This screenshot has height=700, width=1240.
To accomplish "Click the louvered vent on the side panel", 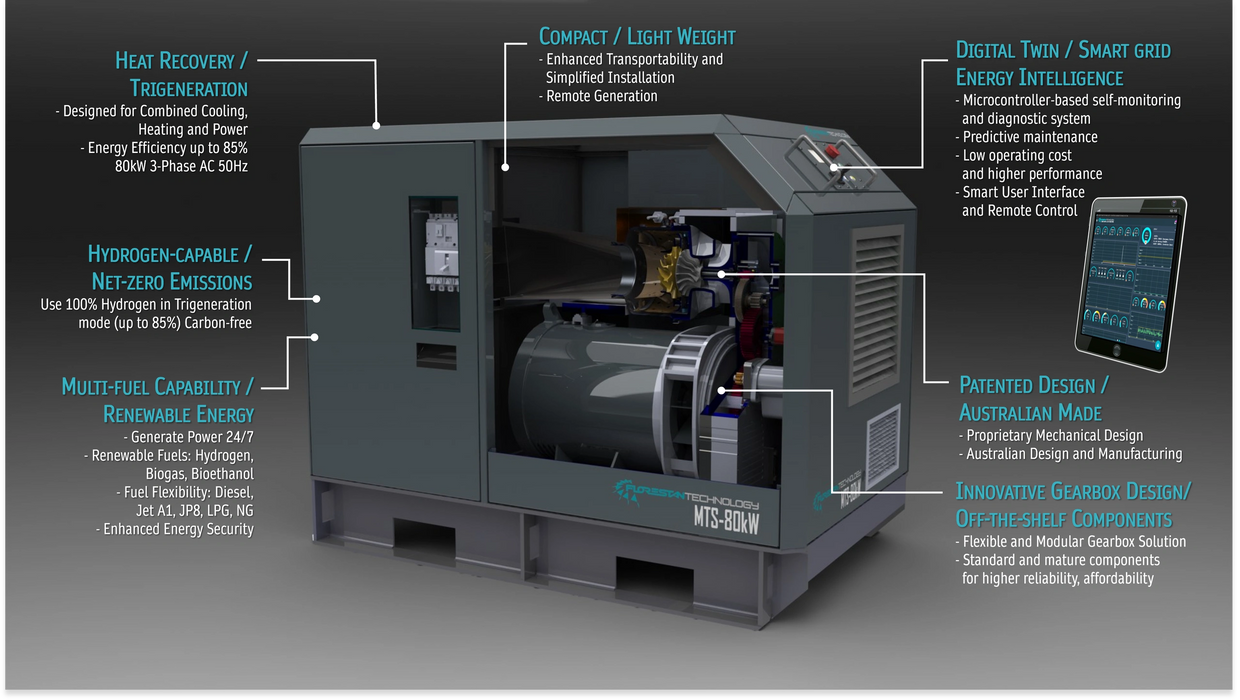I will pos(876,313).
